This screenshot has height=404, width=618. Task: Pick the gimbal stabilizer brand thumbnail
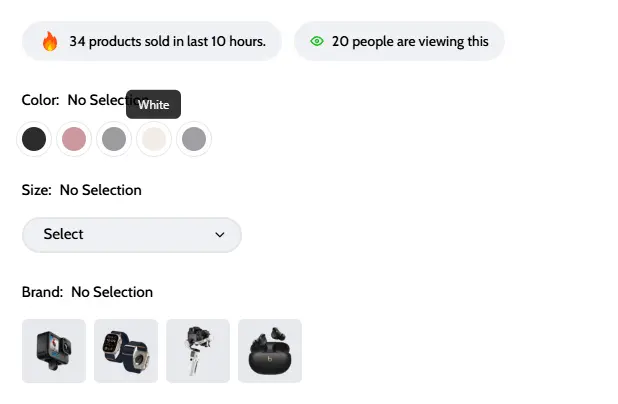(x=198, y=351)
